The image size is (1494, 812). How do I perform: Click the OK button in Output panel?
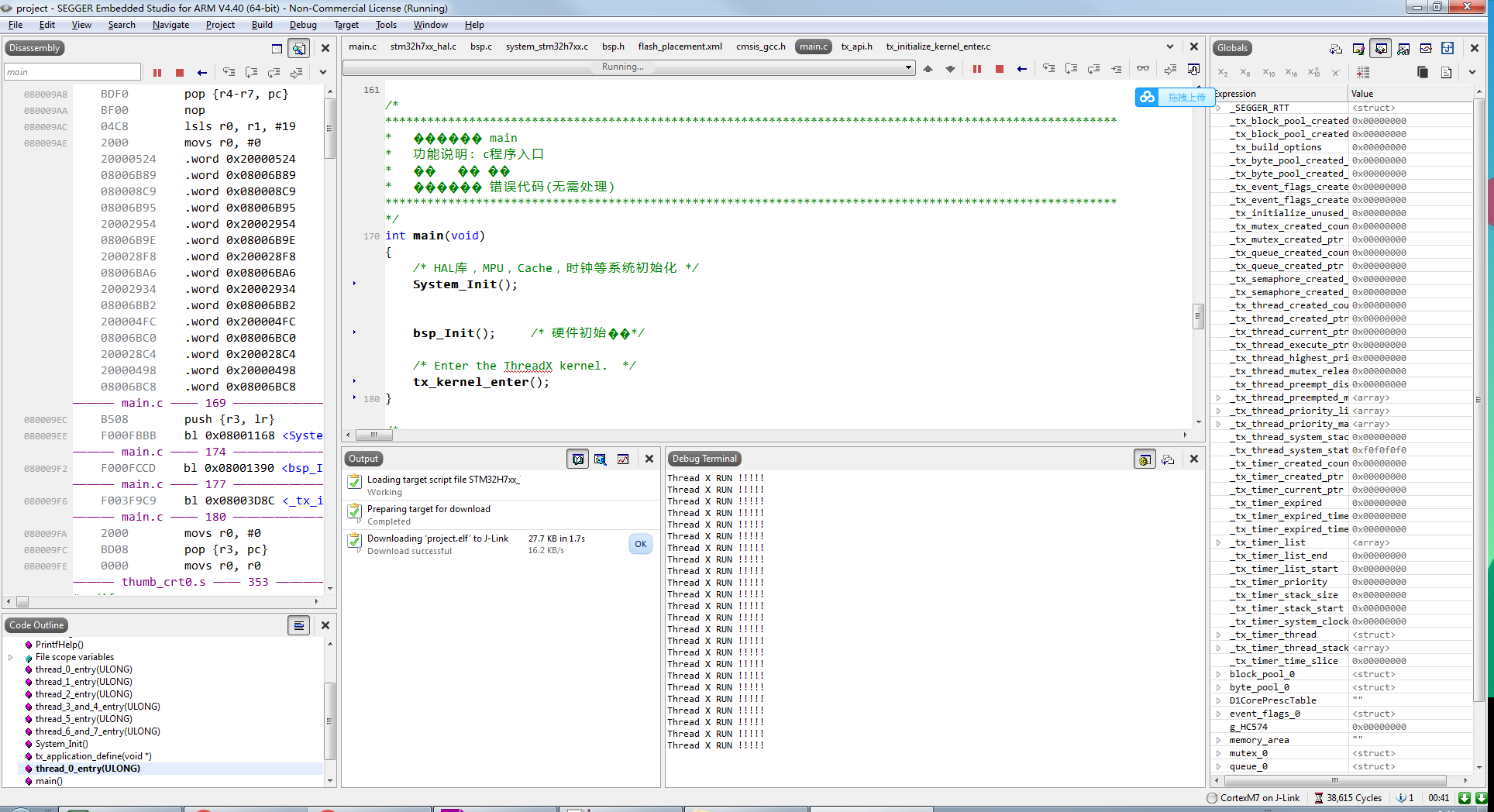tap(641, 544)
